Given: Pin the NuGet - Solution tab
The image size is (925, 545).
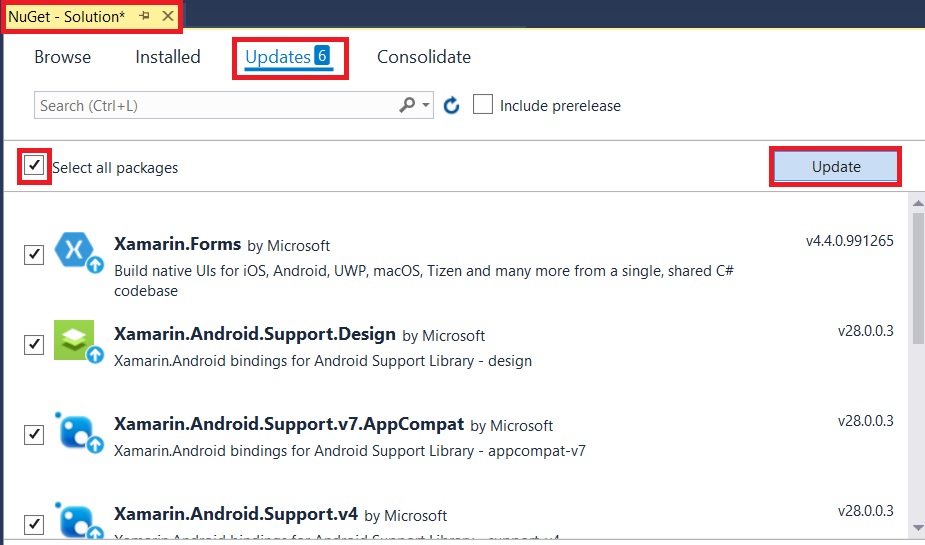Looking at the screenshot, I should 144,17.
